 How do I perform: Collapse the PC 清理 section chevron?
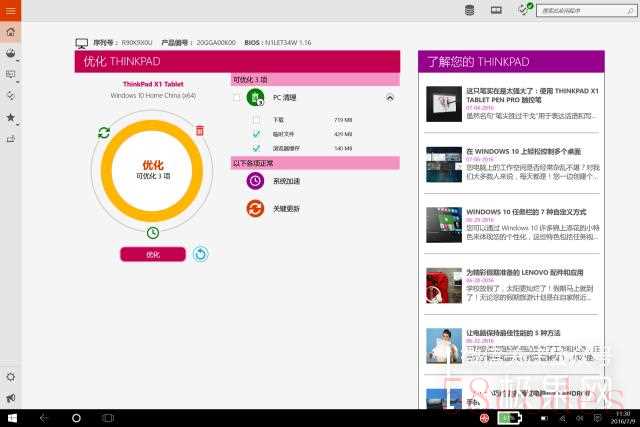click(x=389, y=98)
